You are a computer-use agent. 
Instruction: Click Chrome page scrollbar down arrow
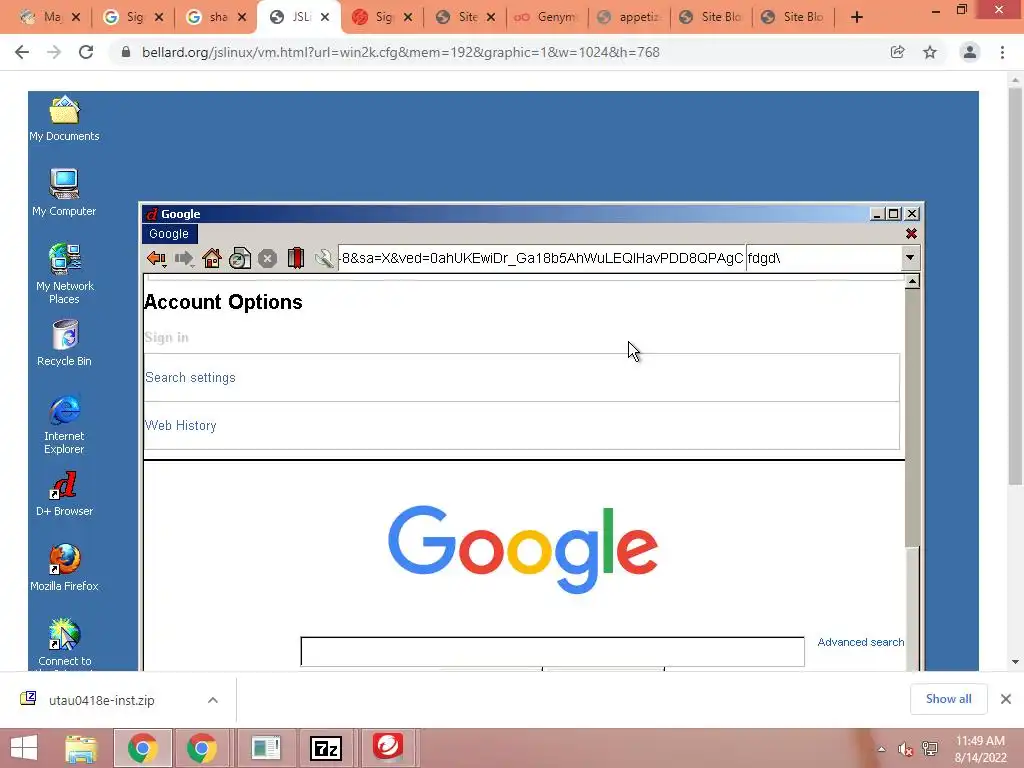pyautogui.click(x=1015, y=662)
